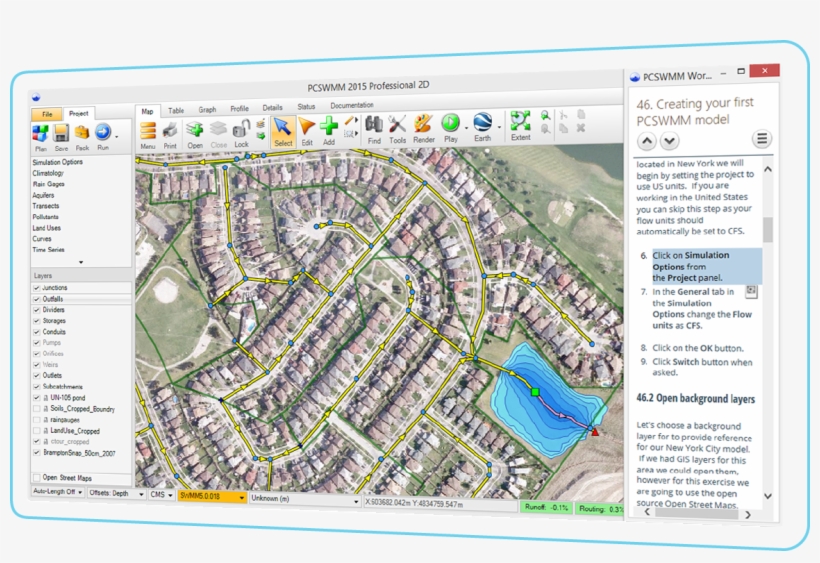Open Transects in Project panel
Screen dimensions: 820x563
pyautogui.click(x=46, y=206)
